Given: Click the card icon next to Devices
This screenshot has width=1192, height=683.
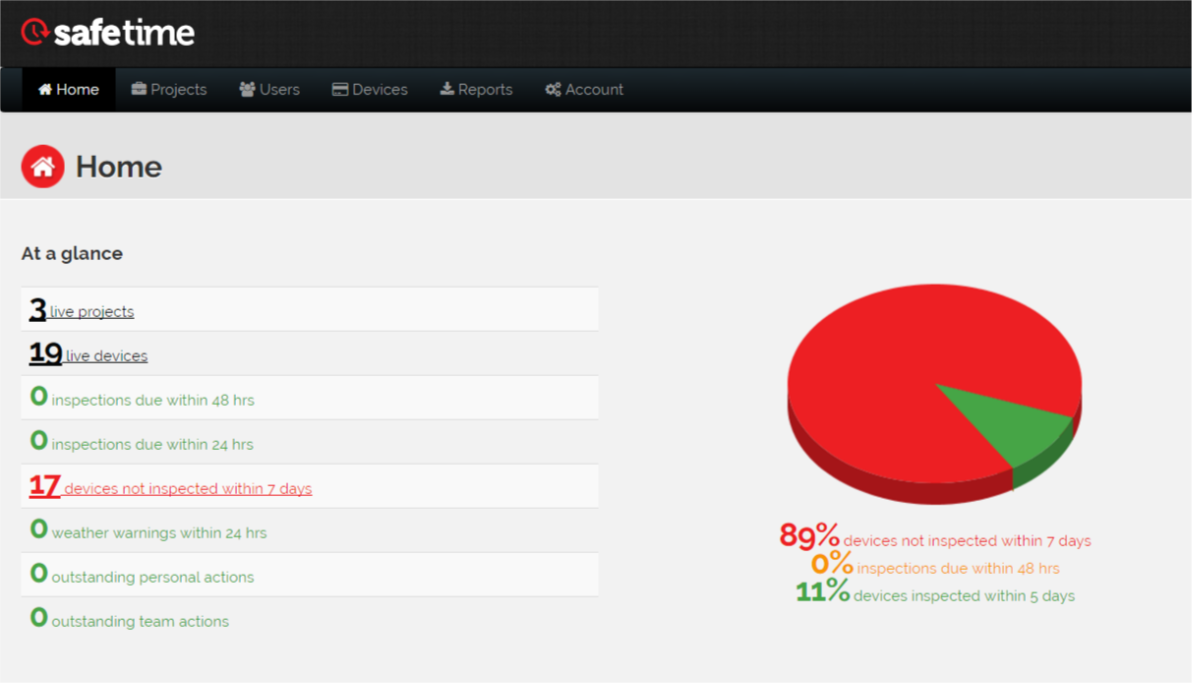Looking at the screenshot, I should coord(340,90).
